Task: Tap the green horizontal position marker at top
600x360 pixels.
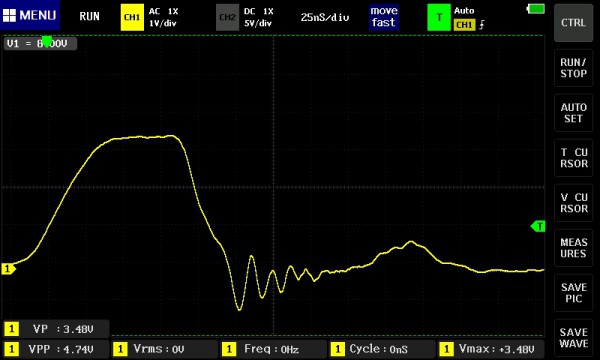Action: (x=47, y=41)
